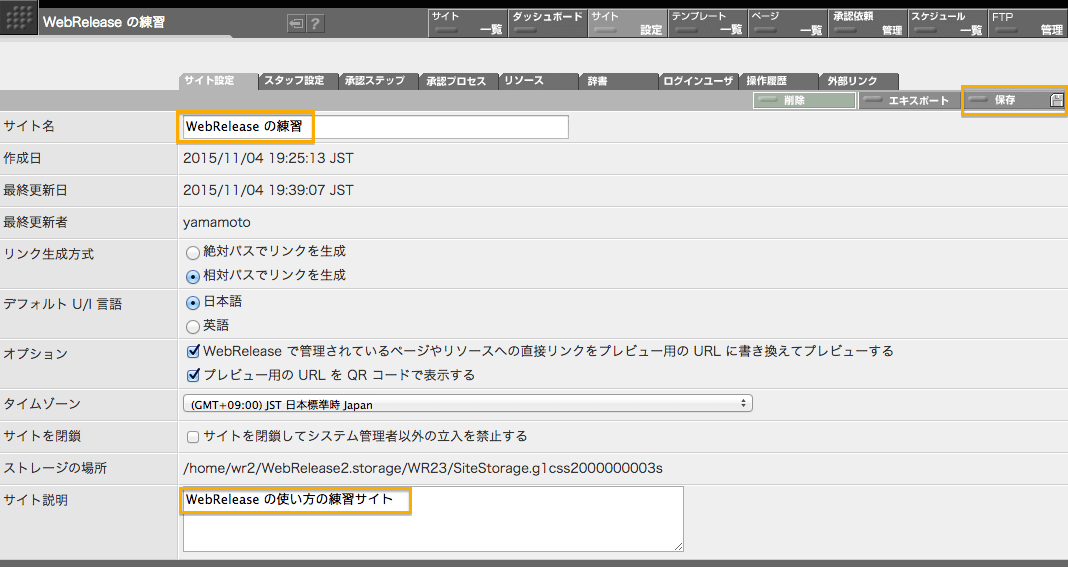Toggle the QR コードで表示する checkbox
The height and width of the screenshot is (568, 1068).
pos(193,375)
